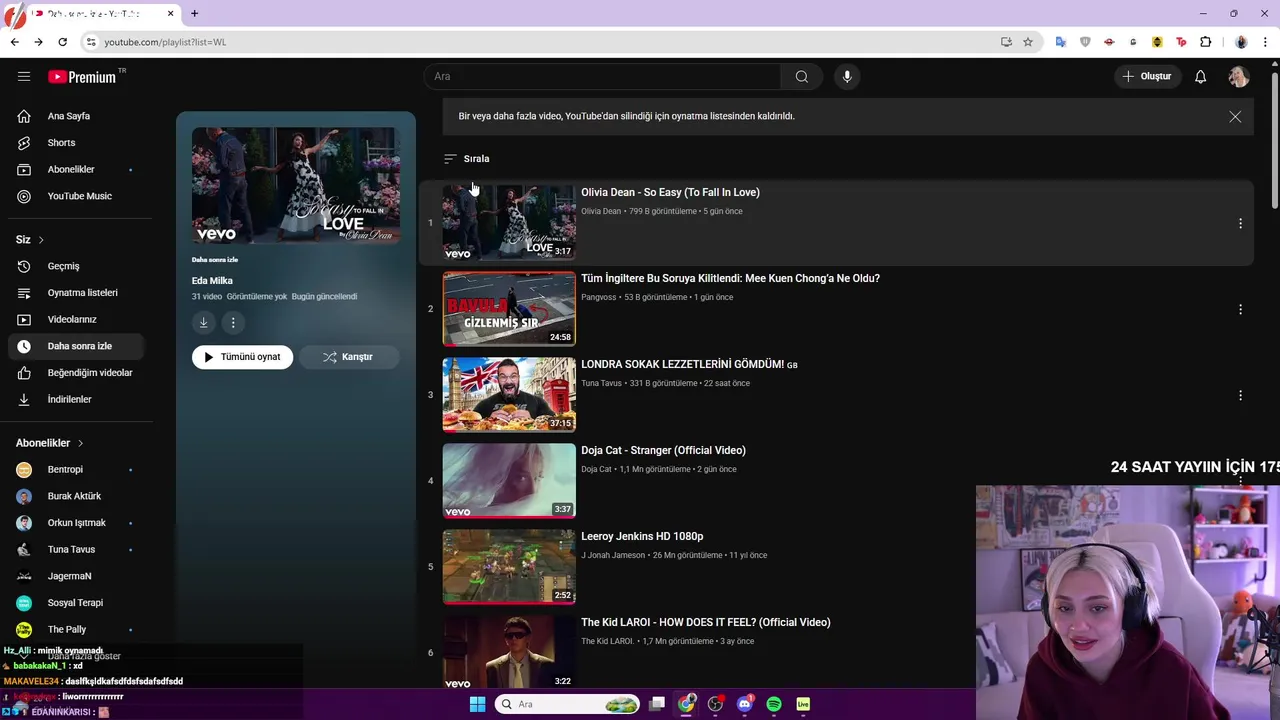Click the page vertical scrollbar
Viewport: 1280px width, 720px height.
(1275, 140)
